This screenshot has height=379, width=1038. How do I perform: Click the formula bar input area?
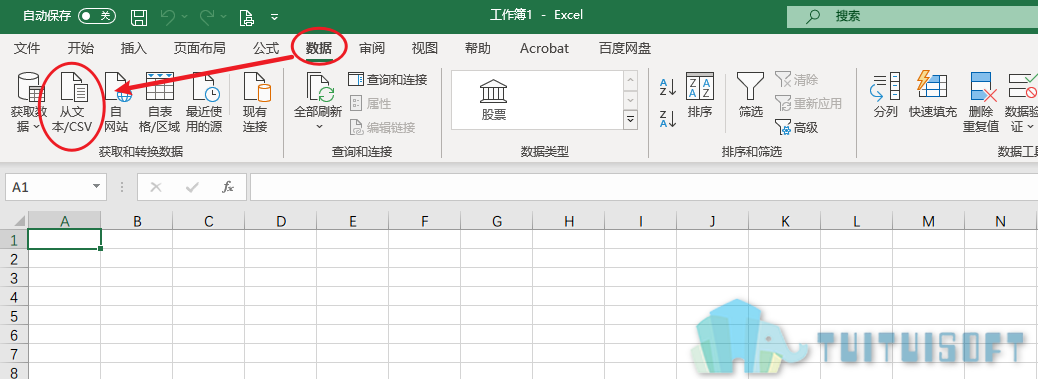(644, 187)
